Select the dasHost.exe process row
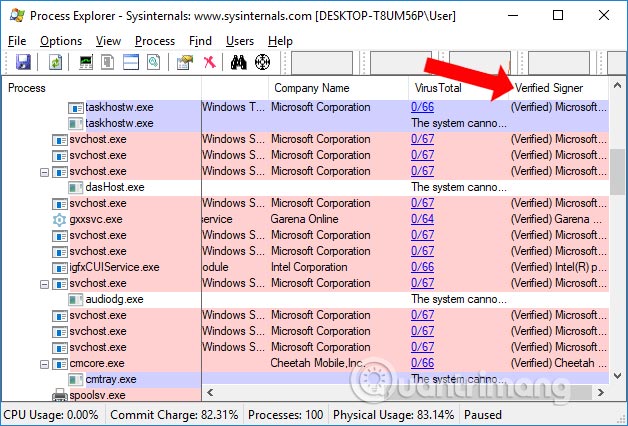The height and width of the screenshot is (426, 628). pyautogui.click(x=306, y=187)
